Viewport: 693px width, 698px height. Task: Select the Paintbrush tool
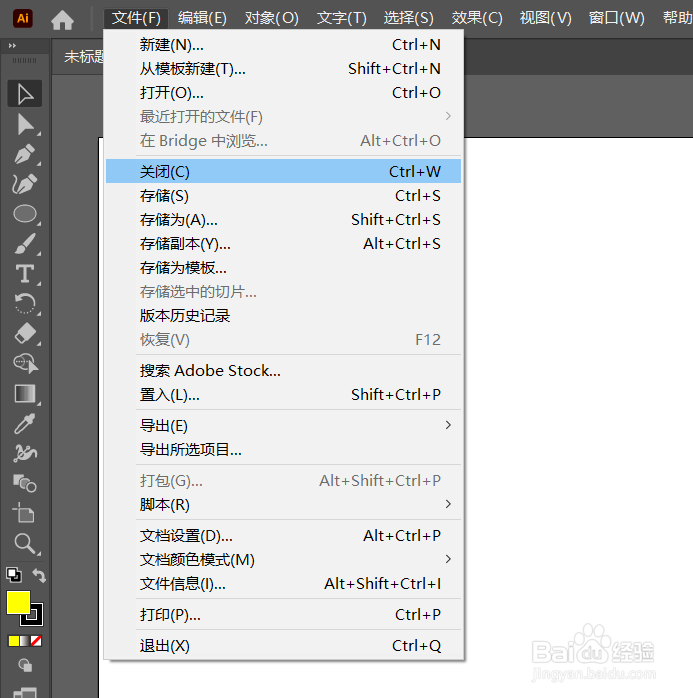click(25, 244)
